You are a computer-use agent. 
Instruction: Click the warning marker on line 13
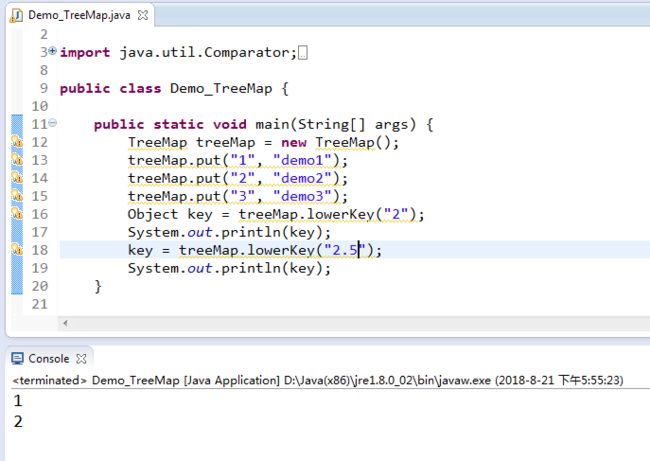point(17,160)
